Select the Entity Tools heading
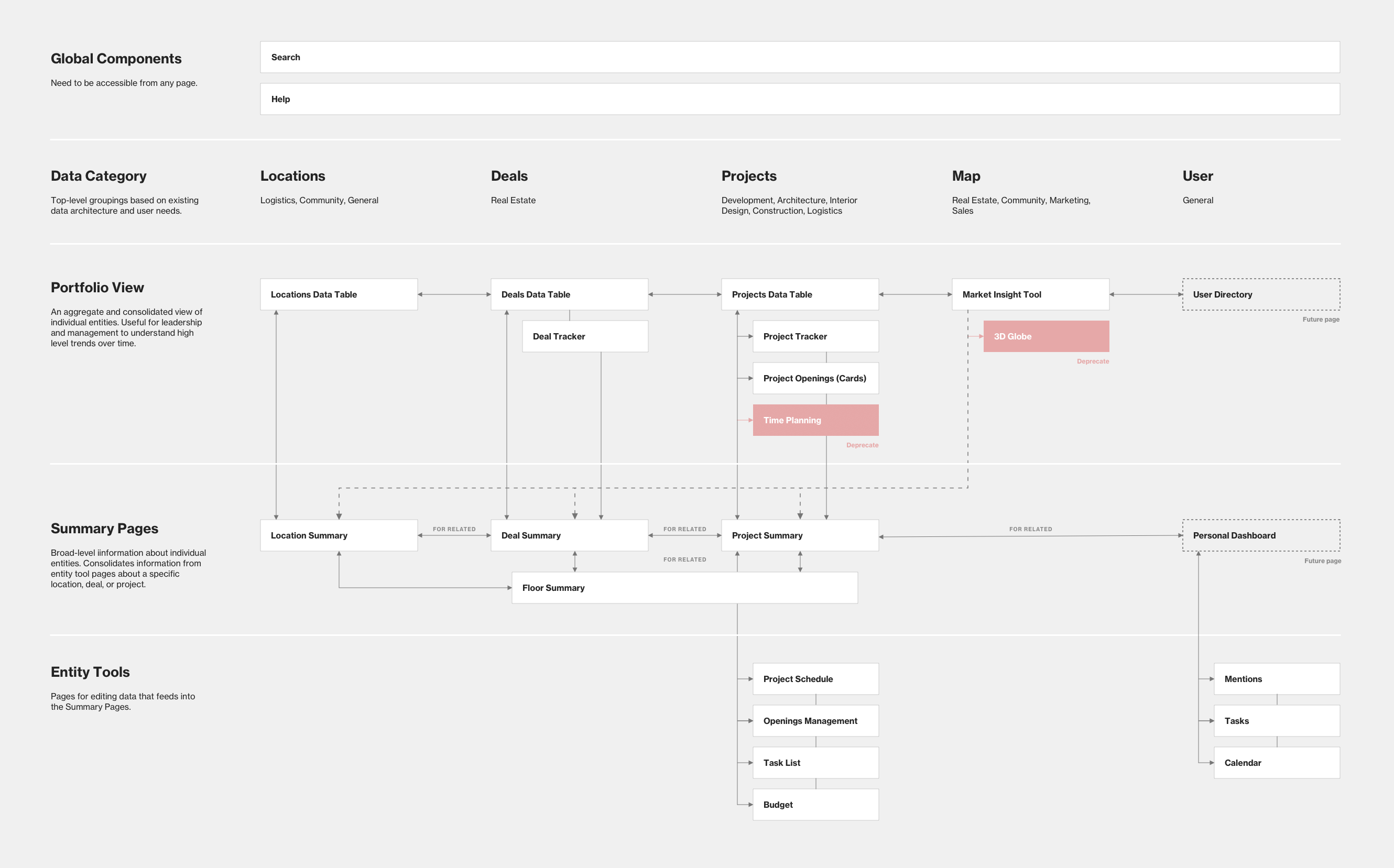1394x868 pixels. [x=90, y=672]
